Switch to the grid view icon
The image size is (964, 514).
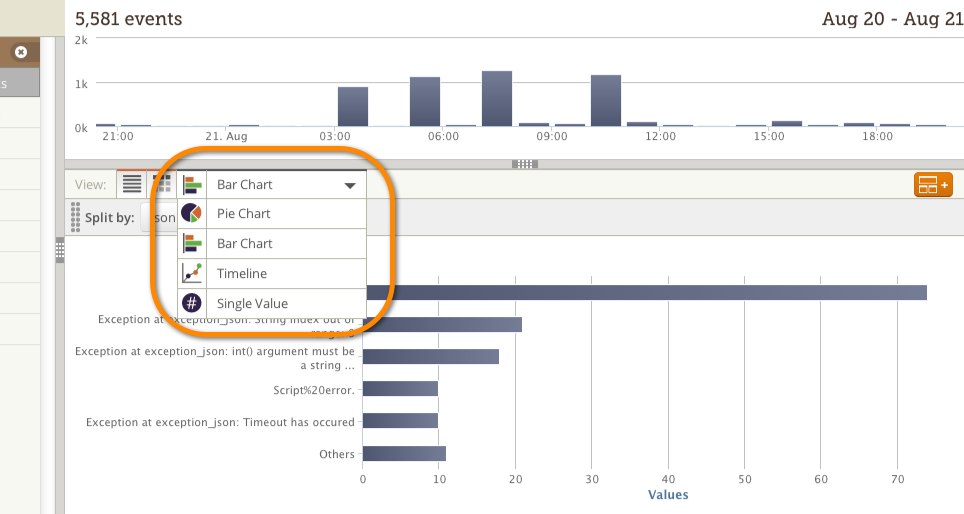[x=162, y=184]
